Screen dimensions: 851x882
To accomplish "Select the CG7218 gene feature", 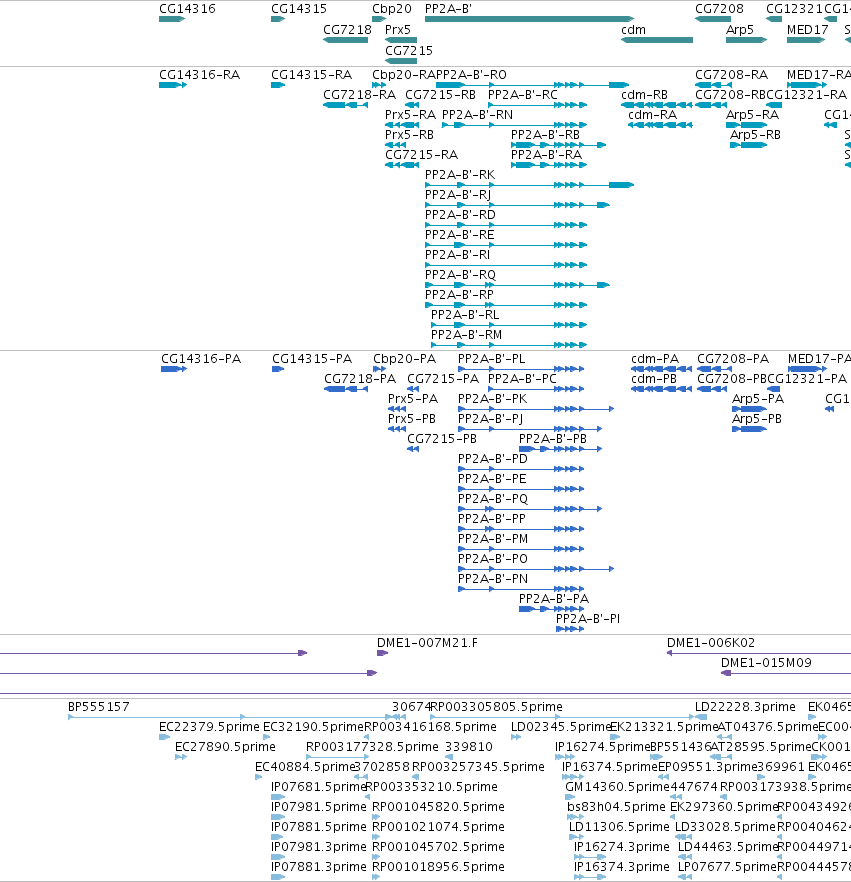I will point(345,40).
